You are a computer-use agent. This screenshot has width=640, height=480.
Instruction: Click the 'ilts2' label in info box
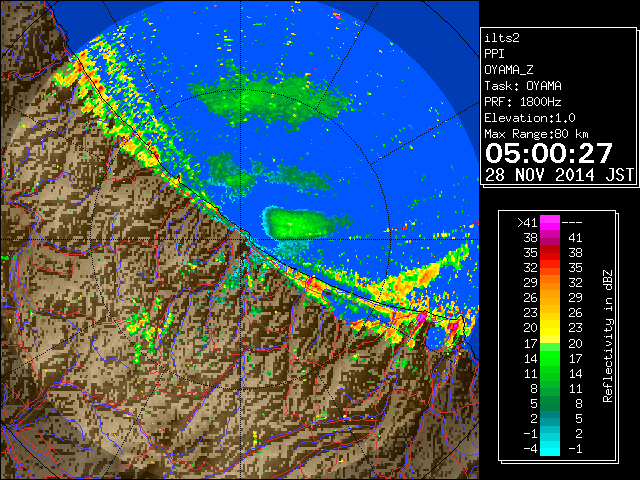click(502, 38)
